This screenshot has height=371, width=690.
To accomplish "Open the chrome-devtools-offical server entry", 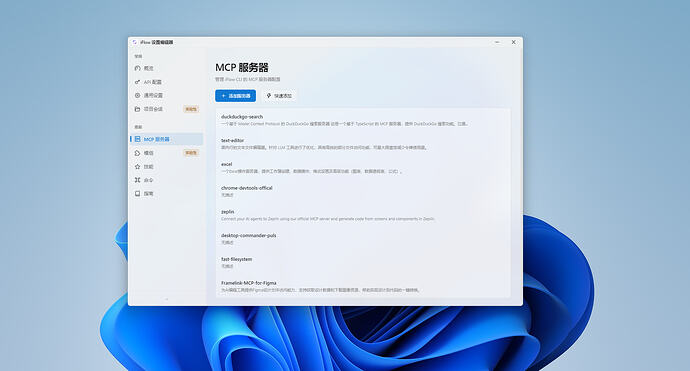I will 363,191.
